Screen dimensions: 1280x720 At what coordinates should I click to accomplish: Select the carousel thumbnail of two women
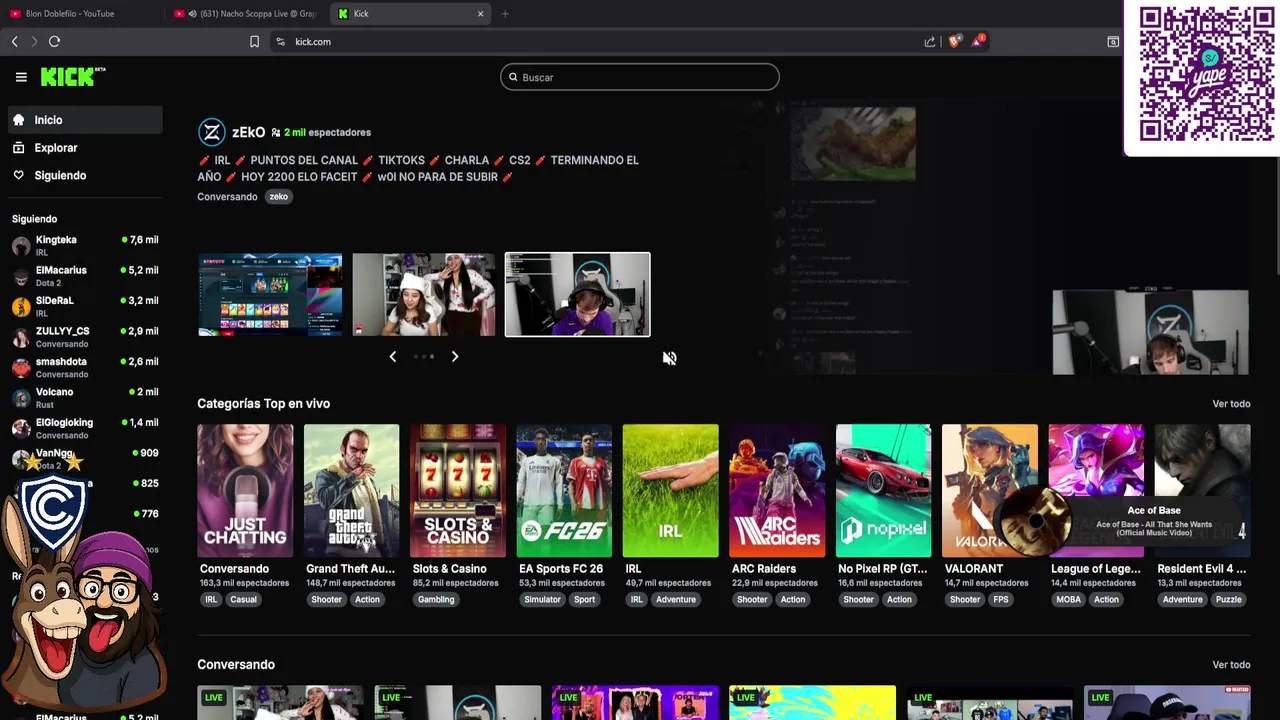click(x=424, y=295)
